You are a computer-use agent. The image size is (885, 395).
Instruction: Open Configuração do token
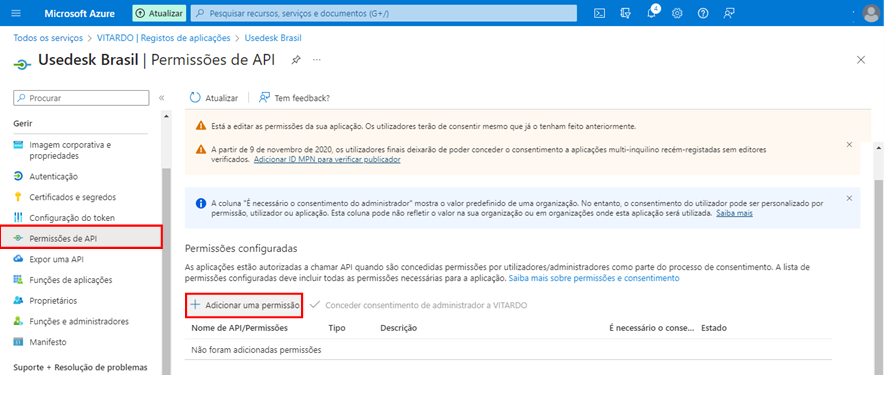pos(72,218)
